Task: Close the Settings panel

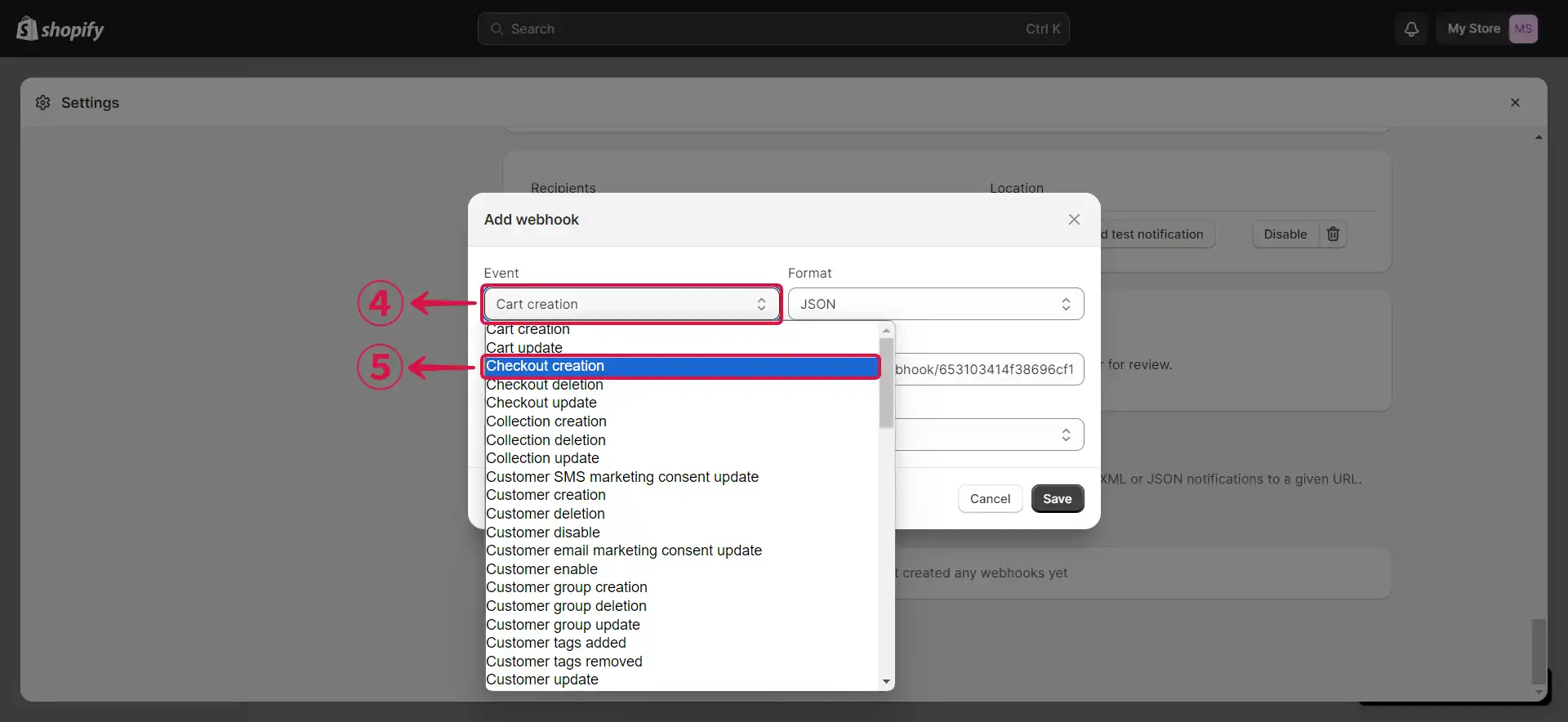Action: [x=1515, y=102]
